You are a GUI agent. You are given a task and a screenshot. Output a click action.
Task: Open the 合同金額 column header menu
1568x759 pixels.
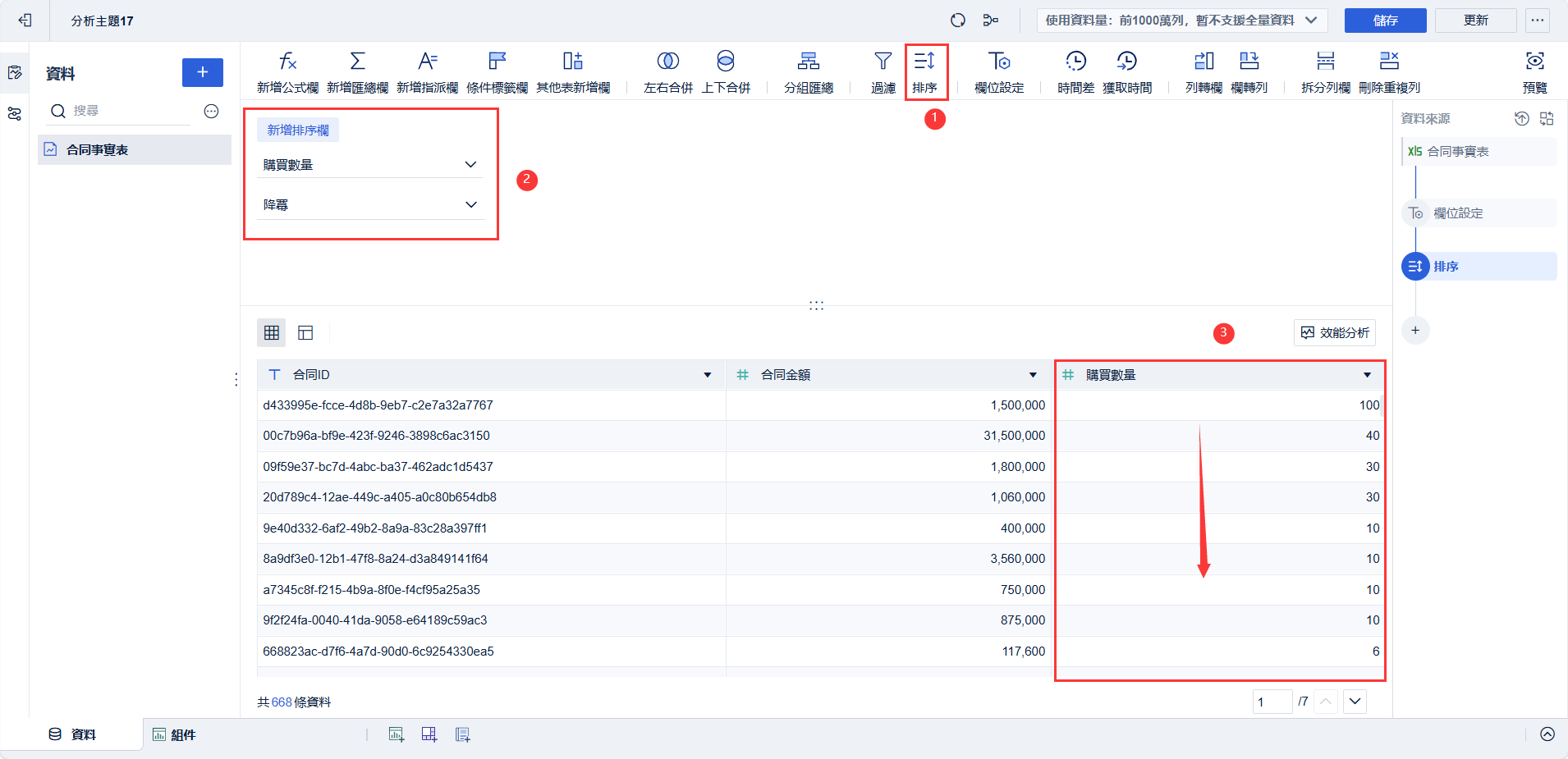(x=1033, y=375)
